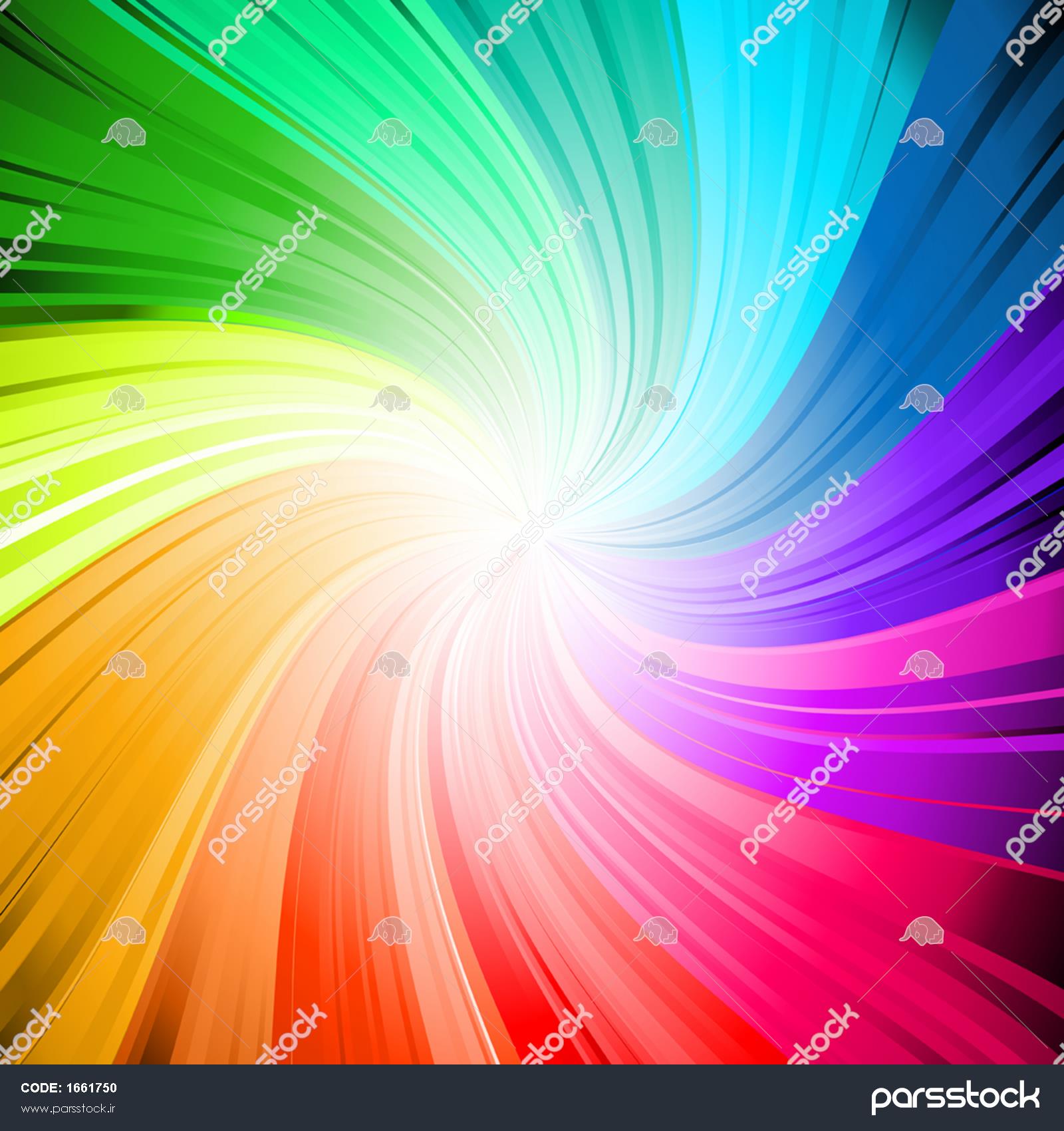Click the top-row watermark icon on the cyan streaks

(656, 132)
